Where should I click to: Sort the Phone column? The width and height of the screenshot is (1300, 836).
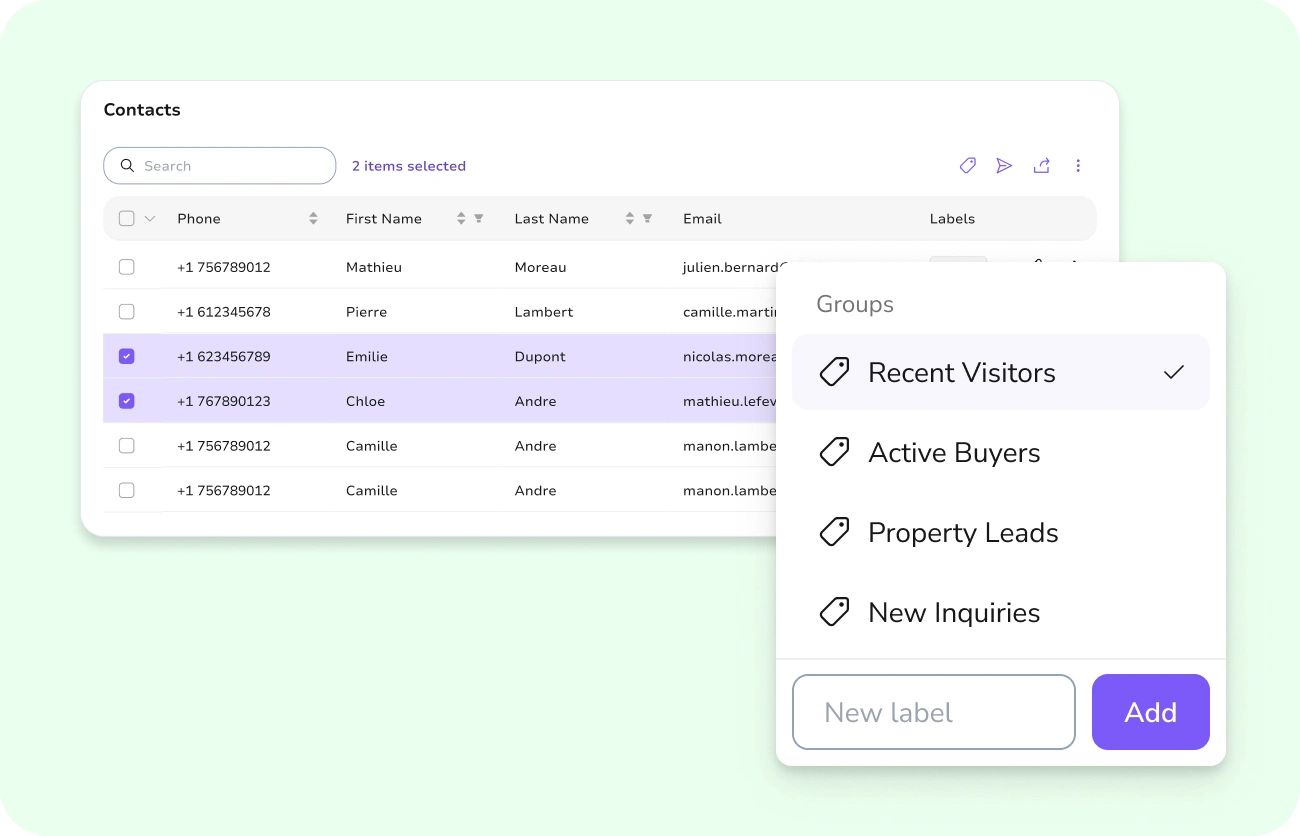(x=313, y=219)
